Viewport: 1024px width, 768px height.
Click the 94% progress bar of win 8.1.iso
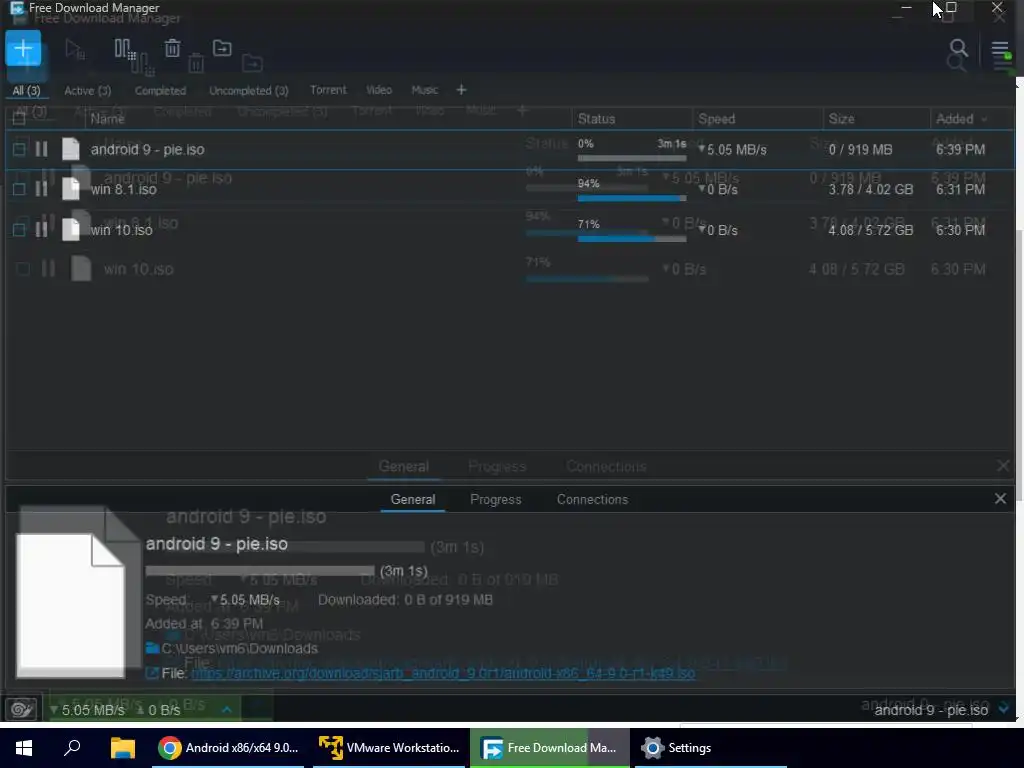632,198
